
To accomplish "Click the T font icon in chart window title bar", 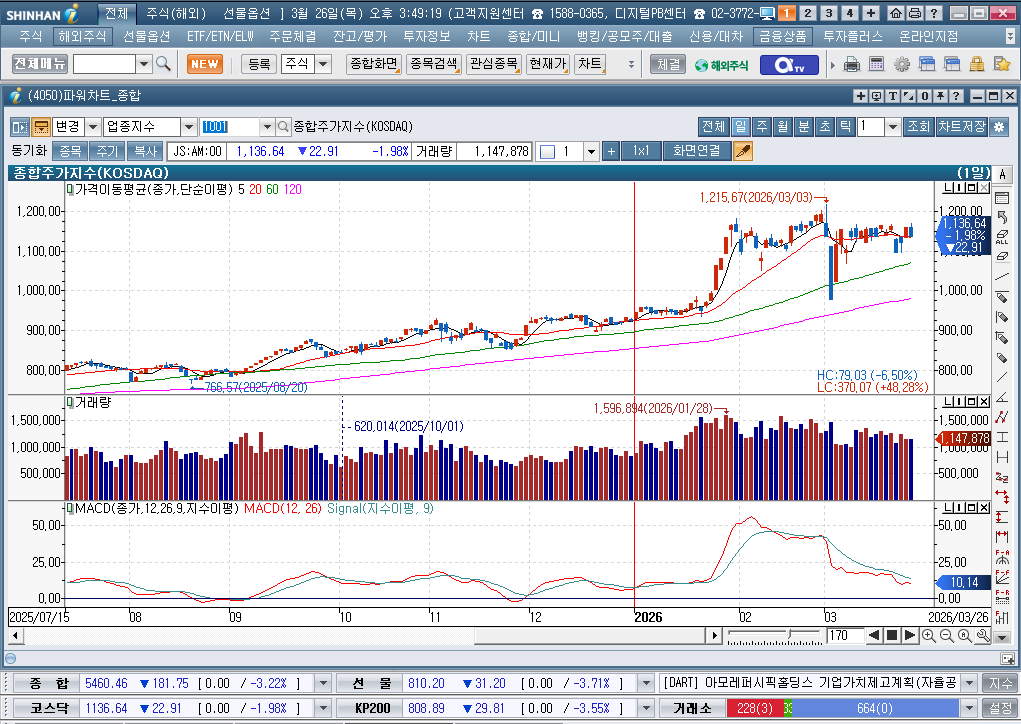I will point(893,96).
